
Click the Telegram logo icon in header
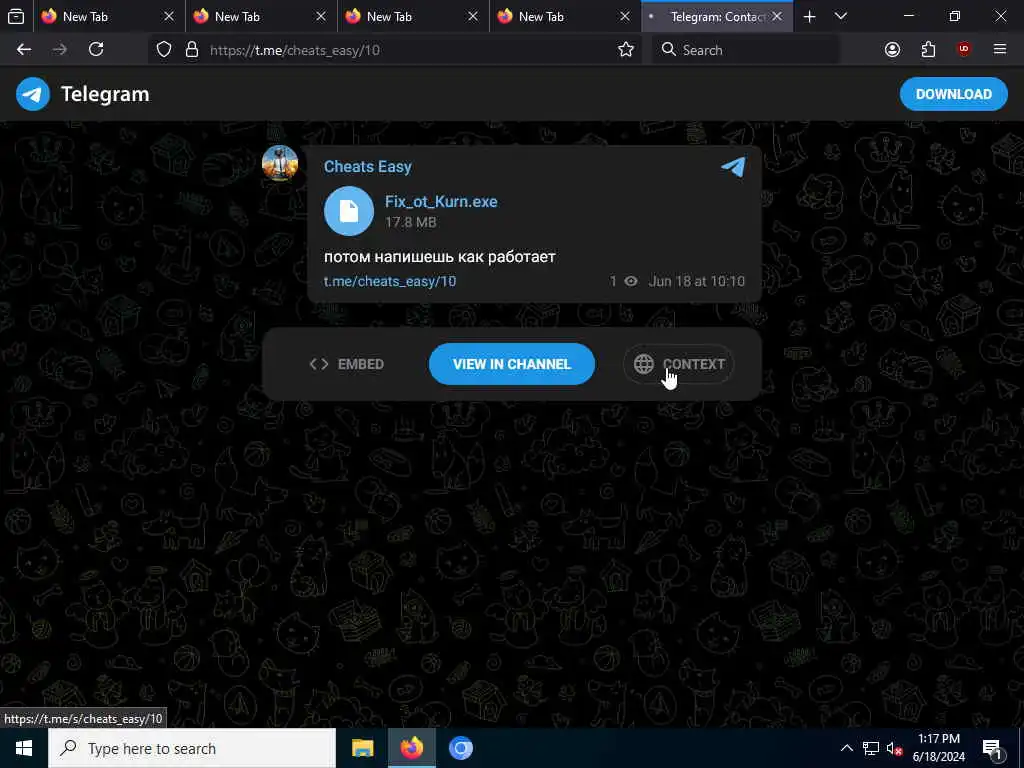(x=33, y=94)
